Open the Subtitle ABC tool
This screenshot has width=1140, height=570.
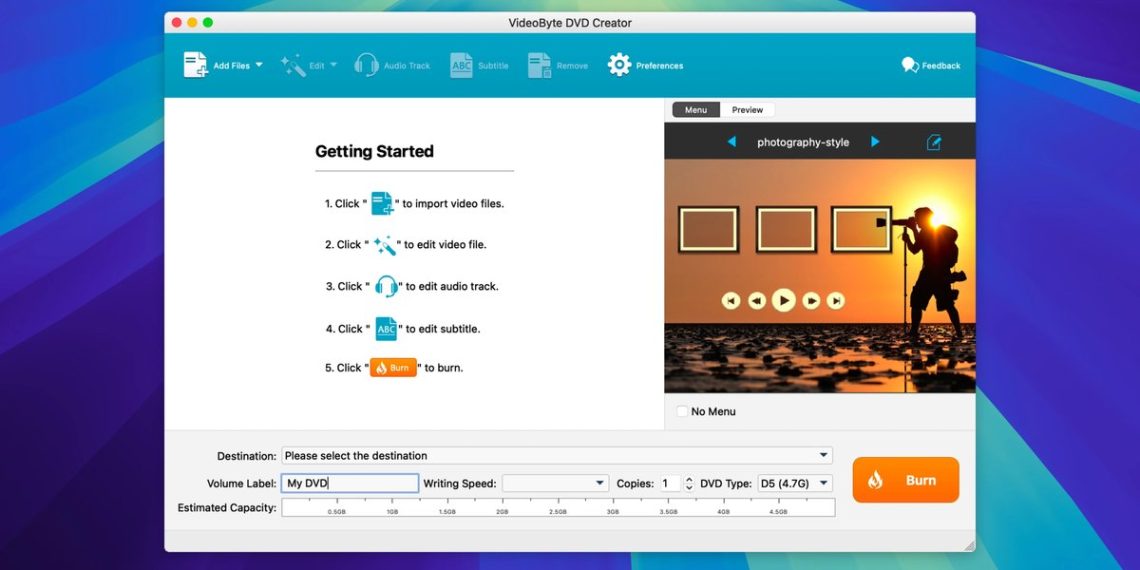461,65
